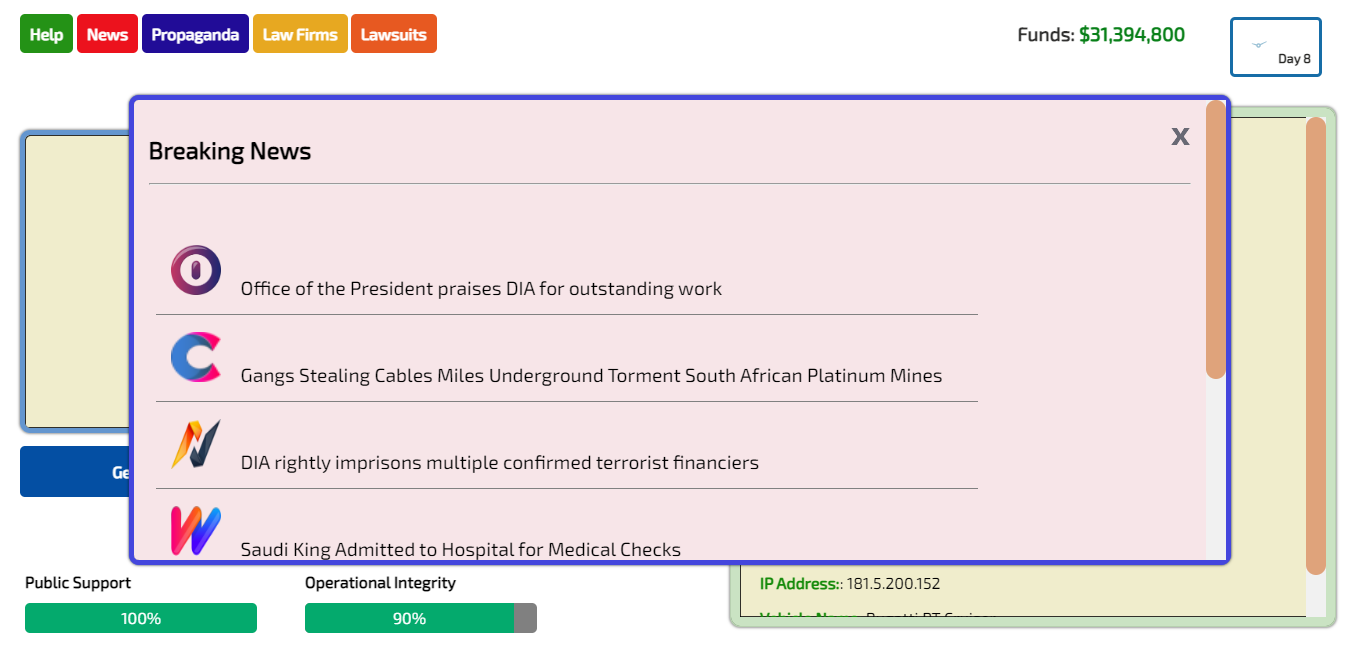Open the Propaganda section
This screenshot has height=655, width=1359.
click(195, 34)
